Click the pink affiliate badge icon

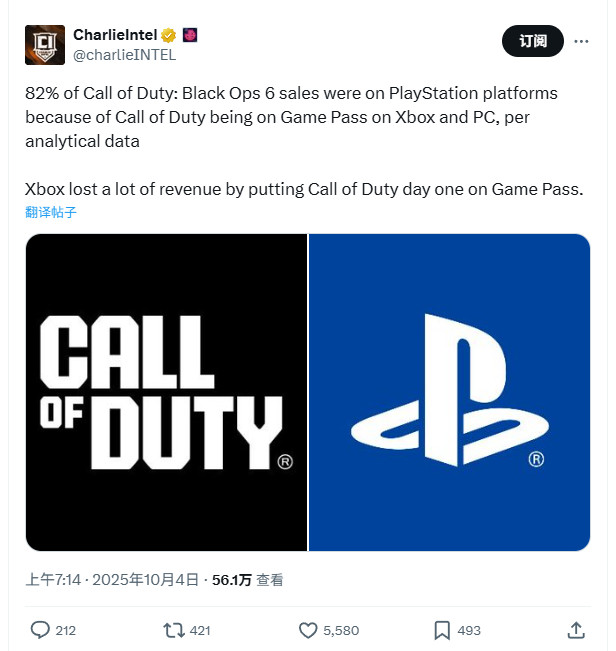click(x=189, y=35)
